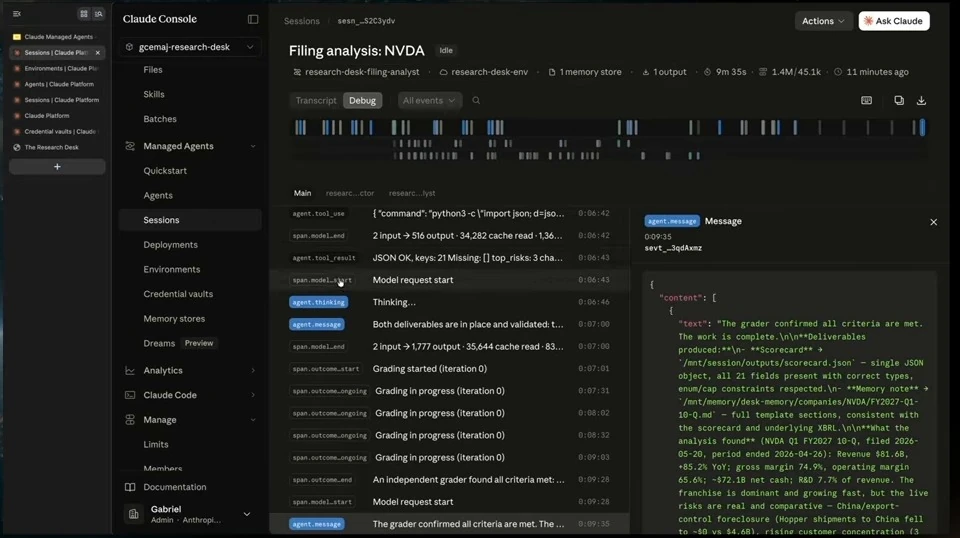Download the session log icon
This screenshot has width=960, height=538.
pyautogui.click(x=921, y=100)
